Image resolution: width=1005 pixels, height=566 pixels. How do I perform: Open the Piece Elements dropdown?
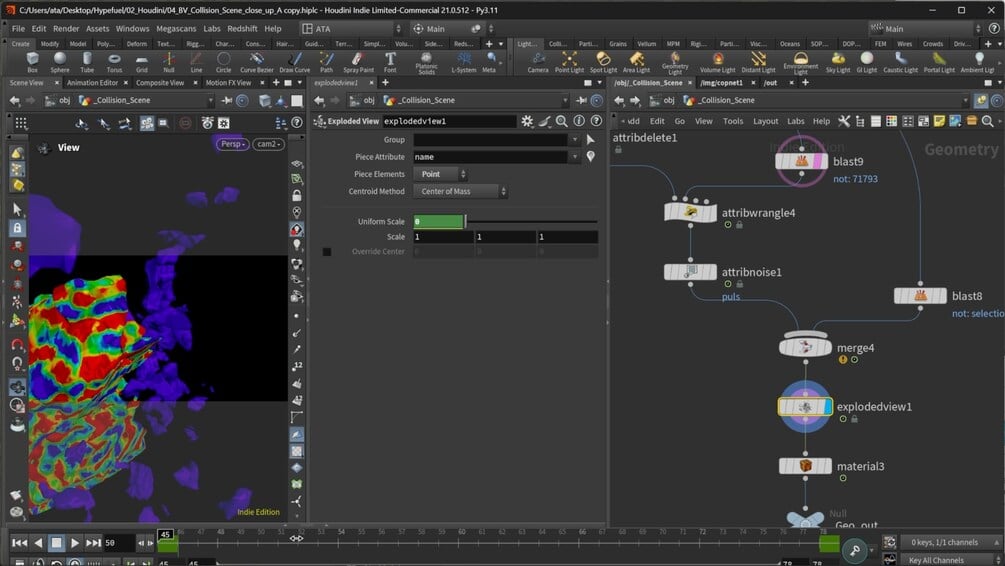[x=440, y=174]
